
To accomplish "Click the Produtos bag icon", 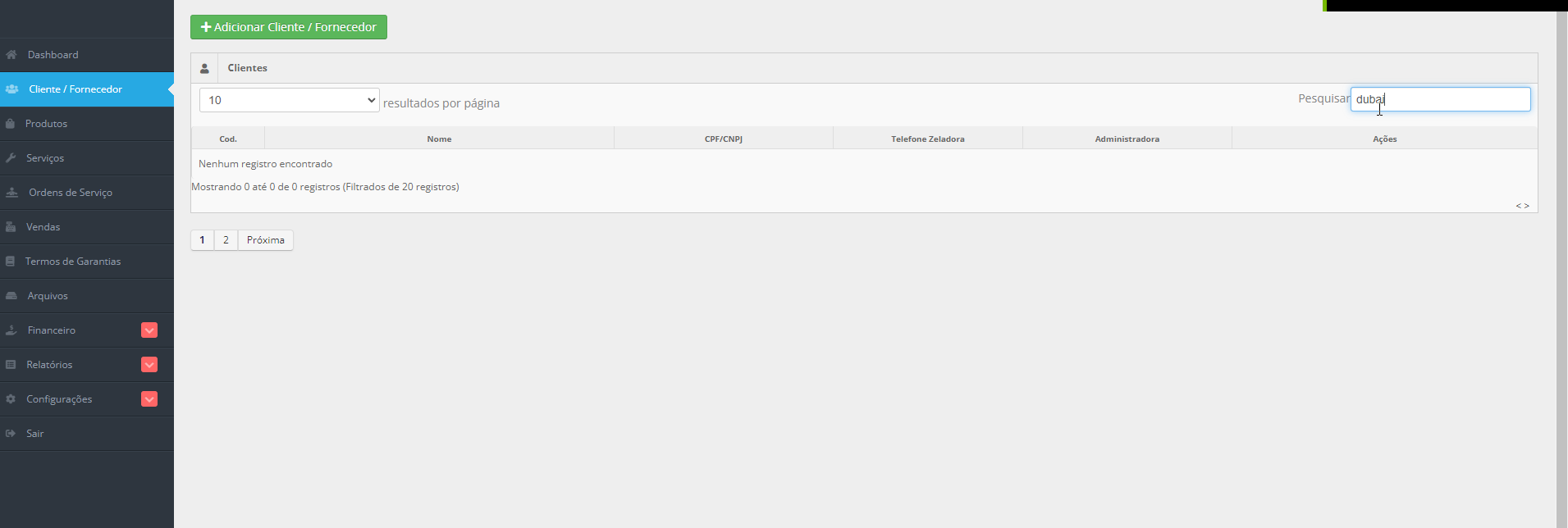I will point(10,124).
